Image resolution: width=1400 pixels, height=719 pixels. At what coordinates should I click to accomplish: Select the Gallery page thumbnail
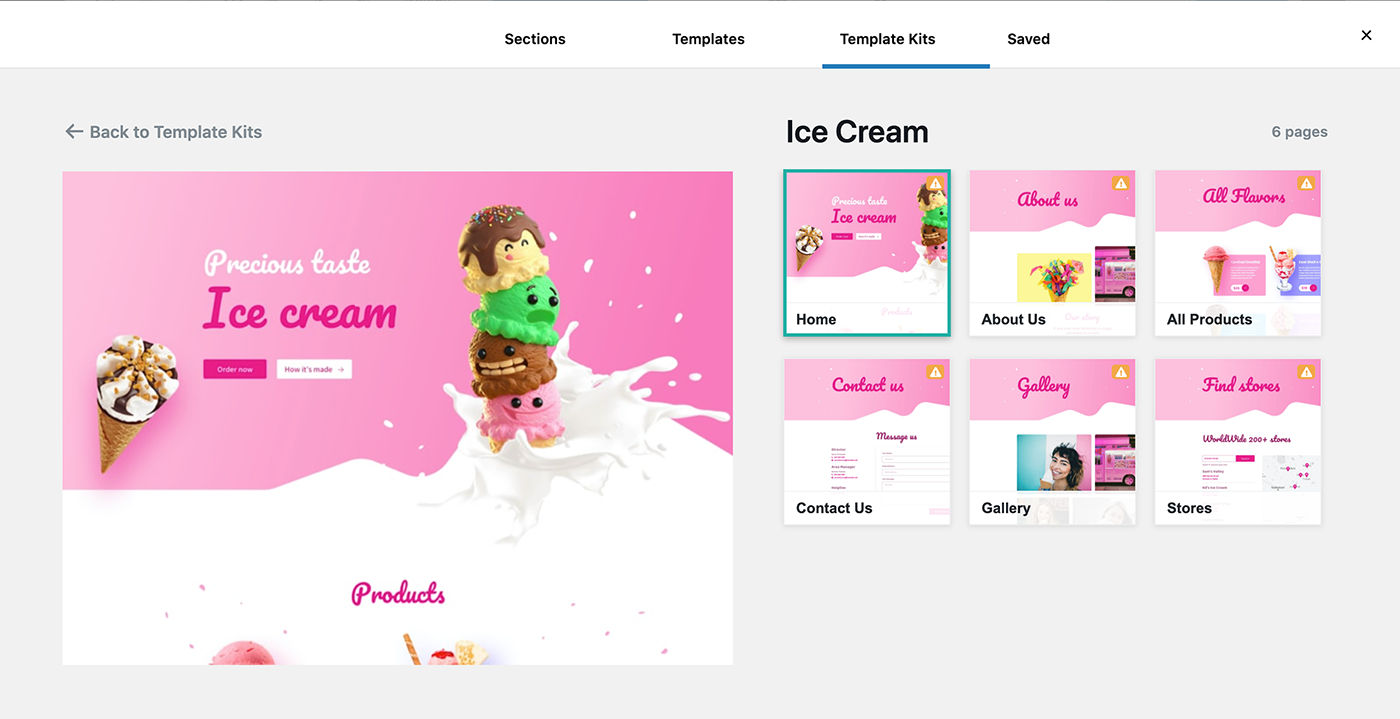click(x=1052, y=442)
